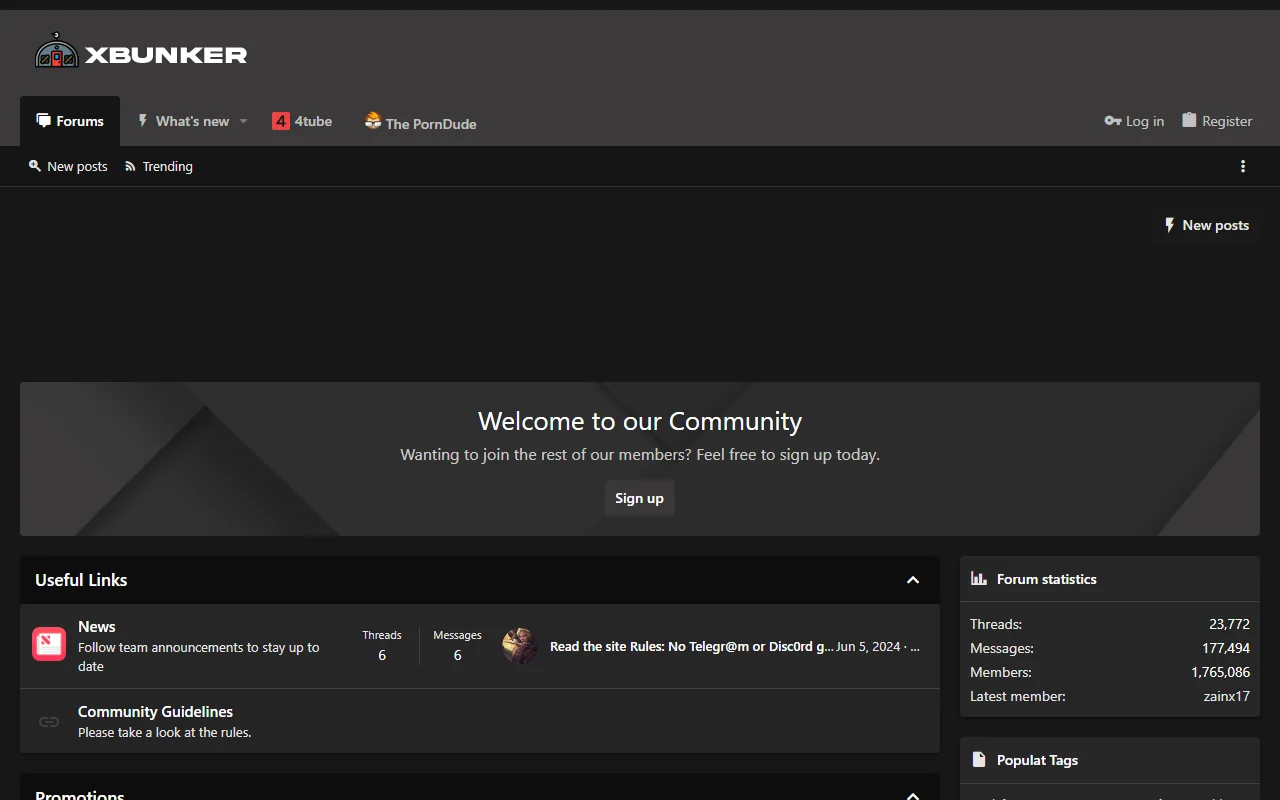Click the key icon next to Log in
Viewport: 1280px width, 800px height.
pos(1110,120)
